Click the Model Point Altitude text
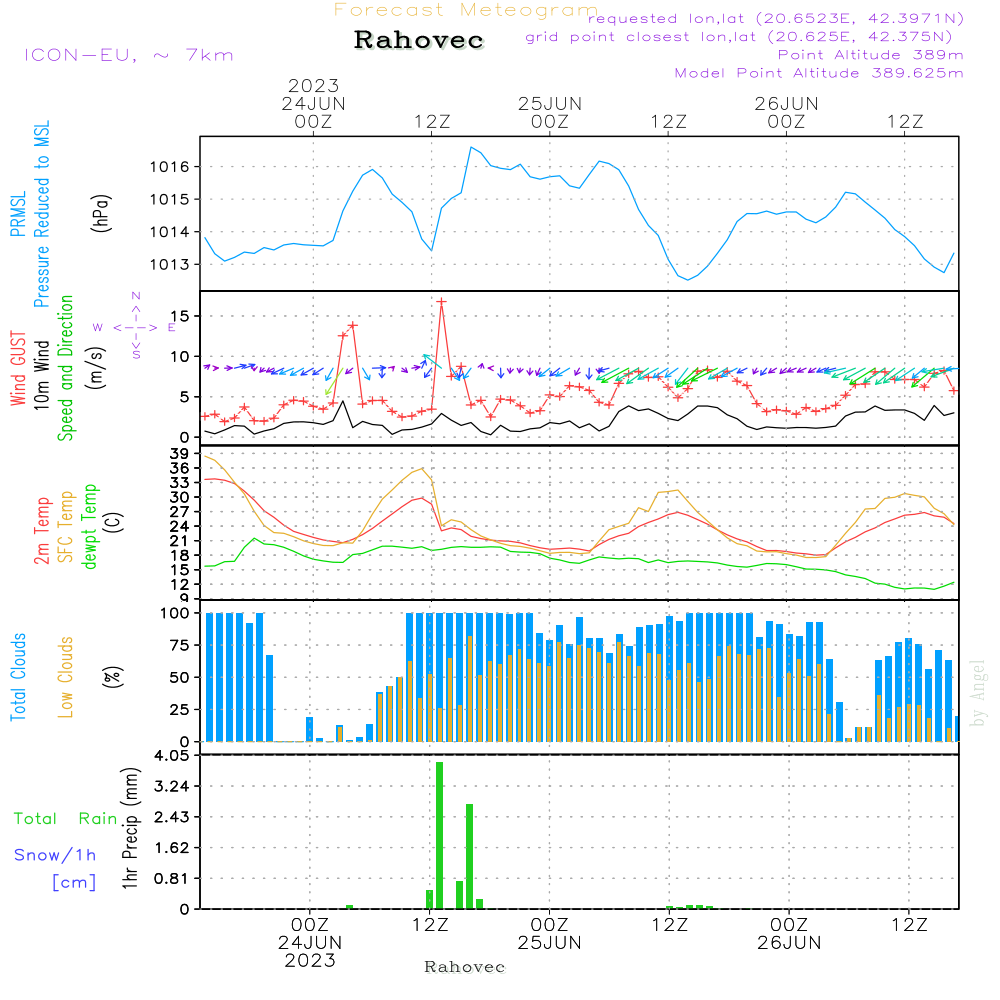1000x1000 pixels. click(x=818, y=73)
